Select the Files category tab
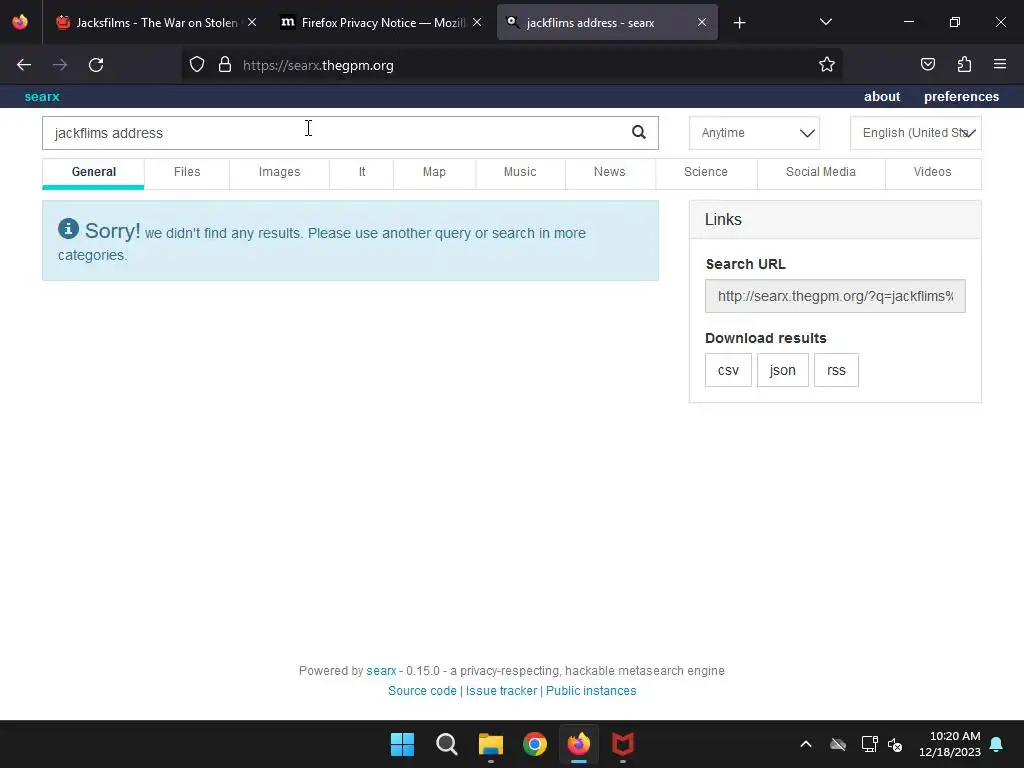Image resolution: width=1024 pixels, height=768 pixels. click(x=187, y=172)
